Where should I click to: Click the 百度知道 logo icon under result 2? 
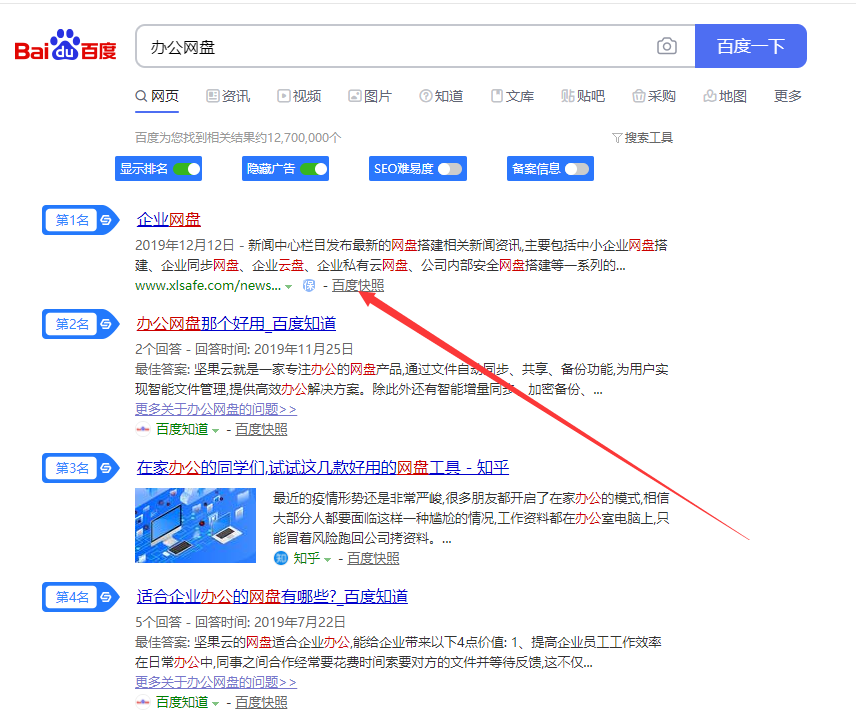pos(142,430)
